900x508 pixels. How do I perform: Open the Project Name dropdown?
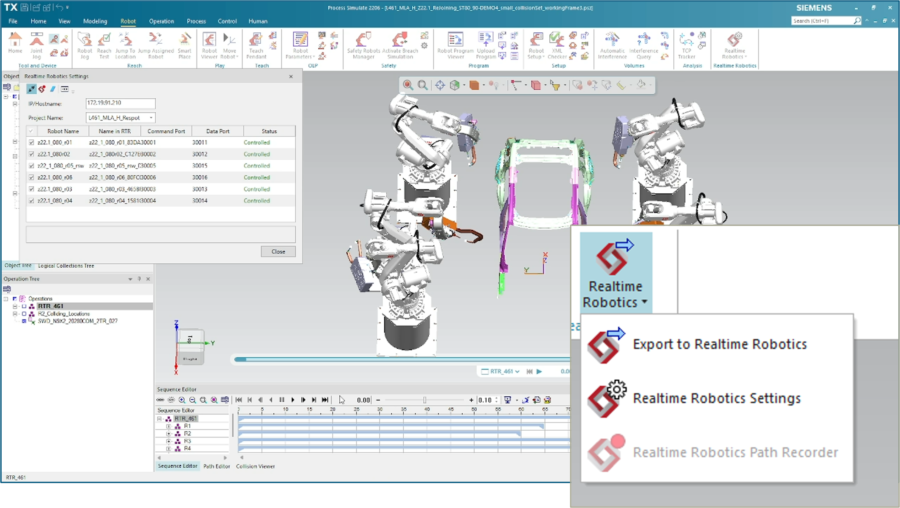[x=151, y=118]
